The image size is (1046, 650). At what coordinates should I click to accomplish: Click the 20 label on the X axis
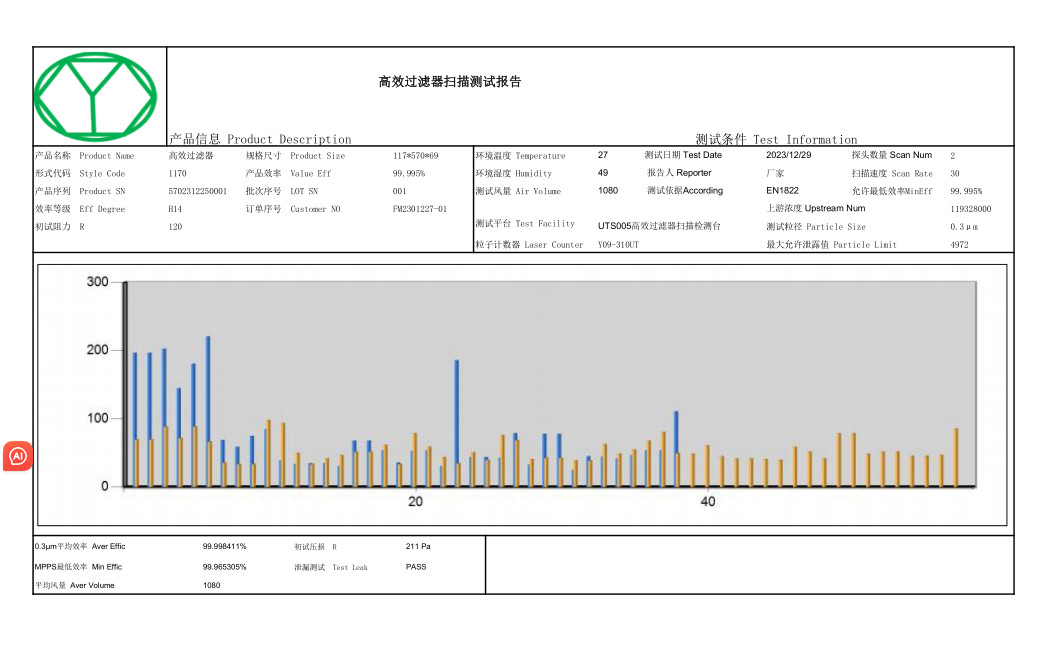(x=415, y=501)
